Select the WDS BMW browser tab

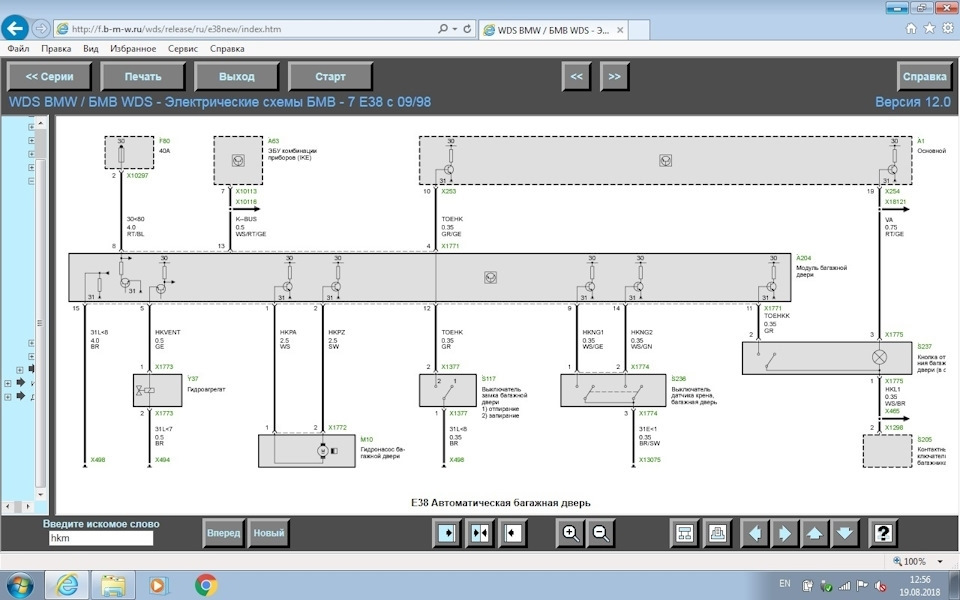point(553,29)
